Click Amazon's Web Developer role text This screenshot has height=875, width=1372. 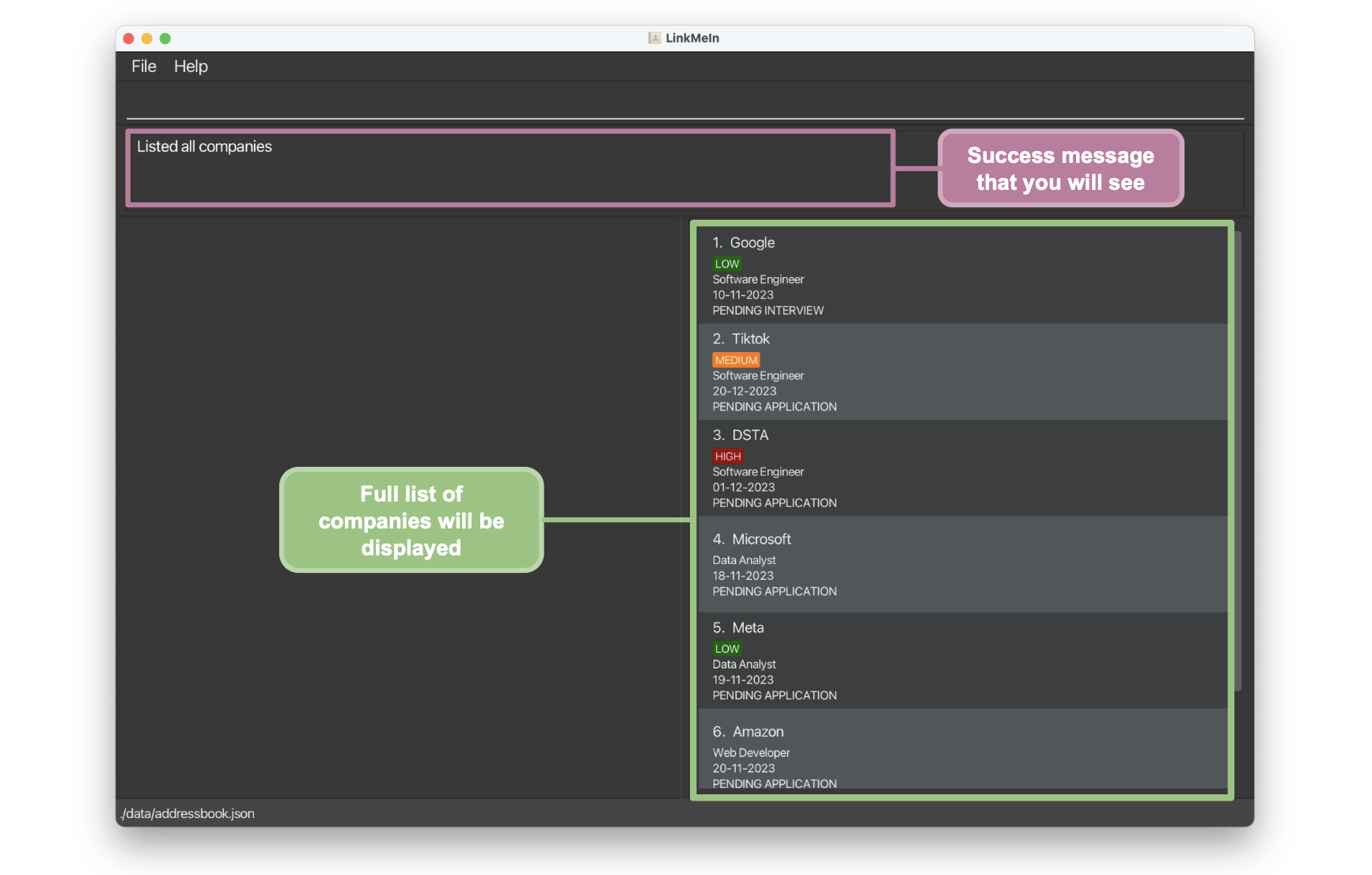[751, 753]
